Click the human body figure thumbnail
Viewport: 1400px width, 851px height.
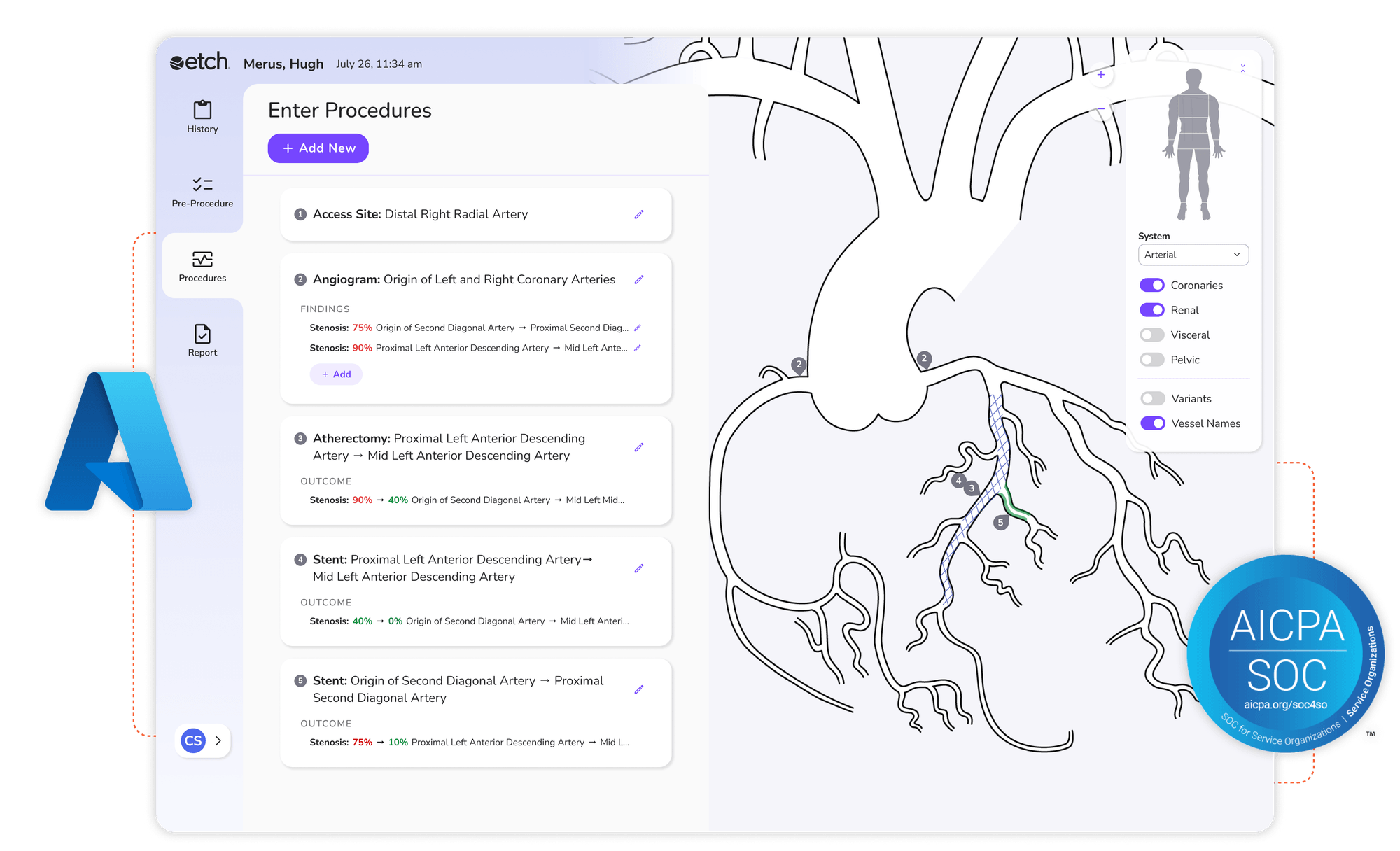[1193, 144]
